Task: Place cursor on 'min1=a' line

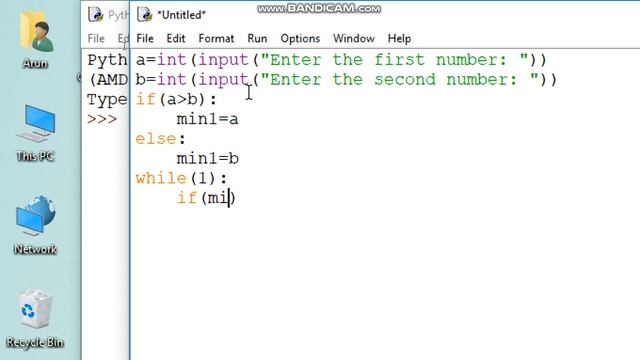Action: [x=207, y=119]
